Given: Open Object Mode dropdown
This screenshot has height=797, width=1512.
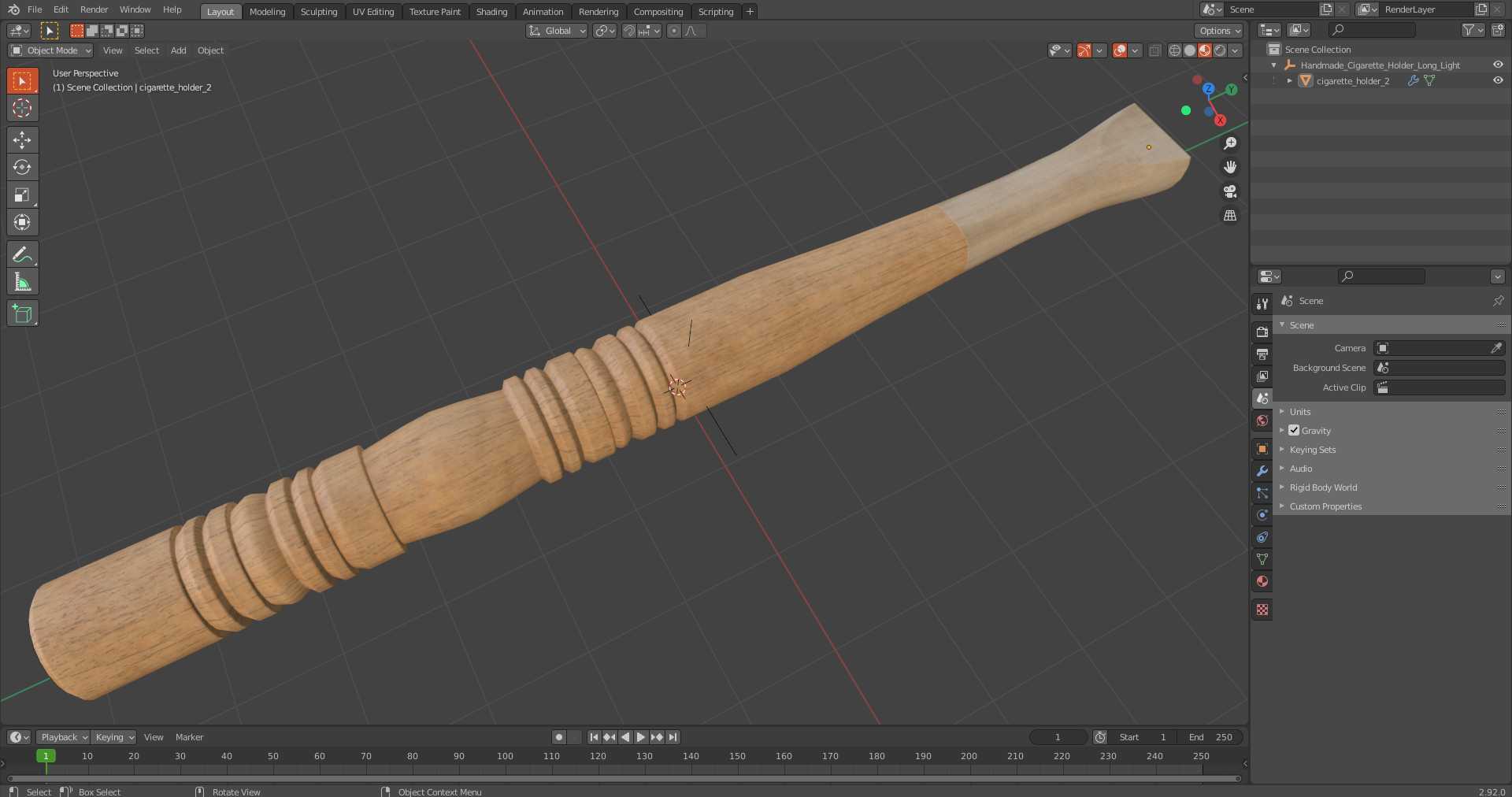Looking at the screenshot, I should tap(51, 50).
